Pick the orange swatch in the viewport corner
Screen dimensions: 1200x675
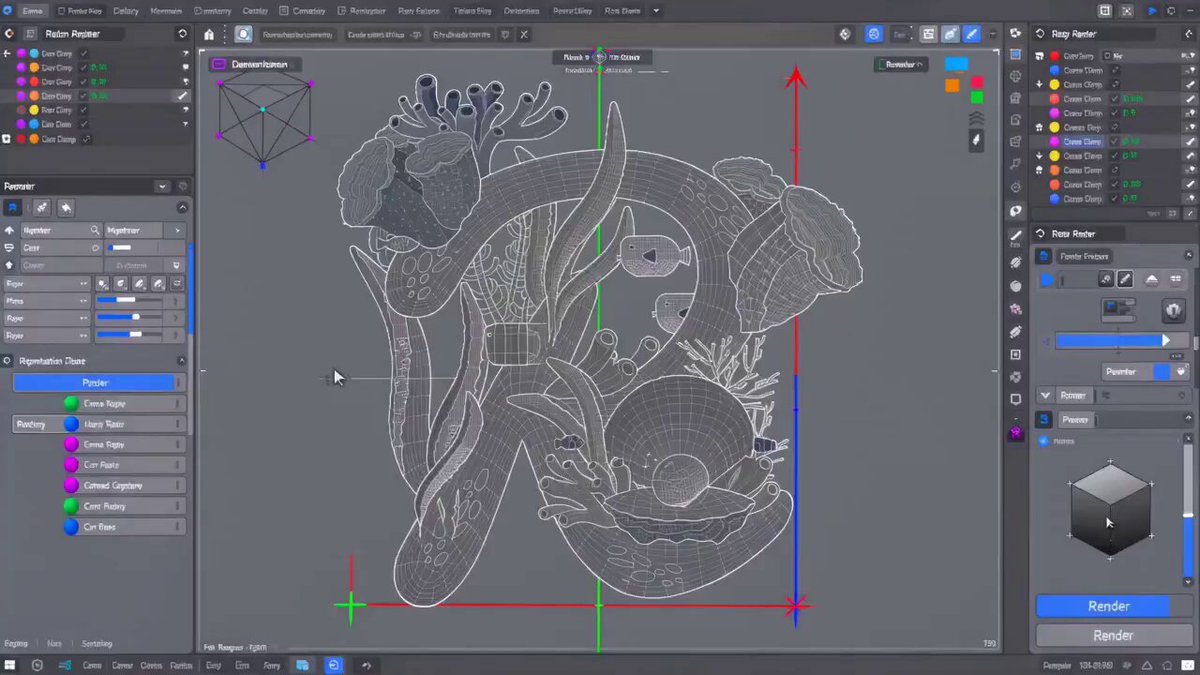point(952,86)
